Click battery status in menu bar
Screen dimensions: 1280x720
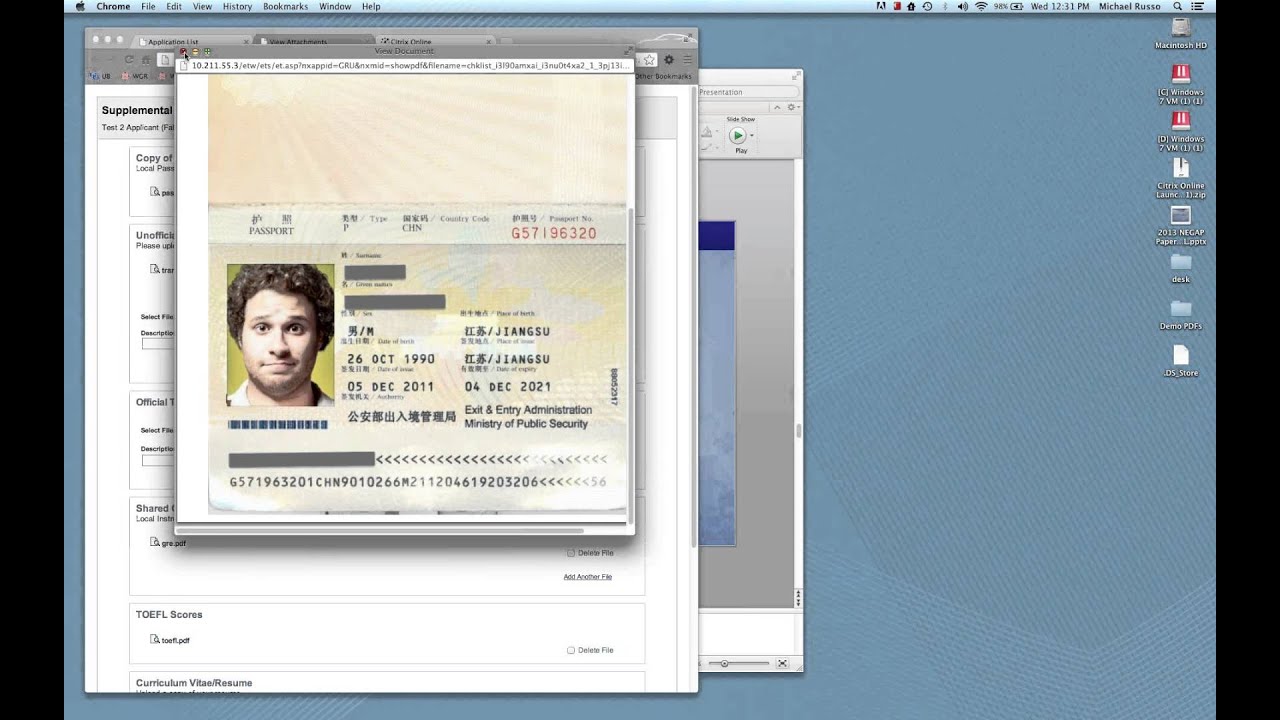coord(1010,6)
